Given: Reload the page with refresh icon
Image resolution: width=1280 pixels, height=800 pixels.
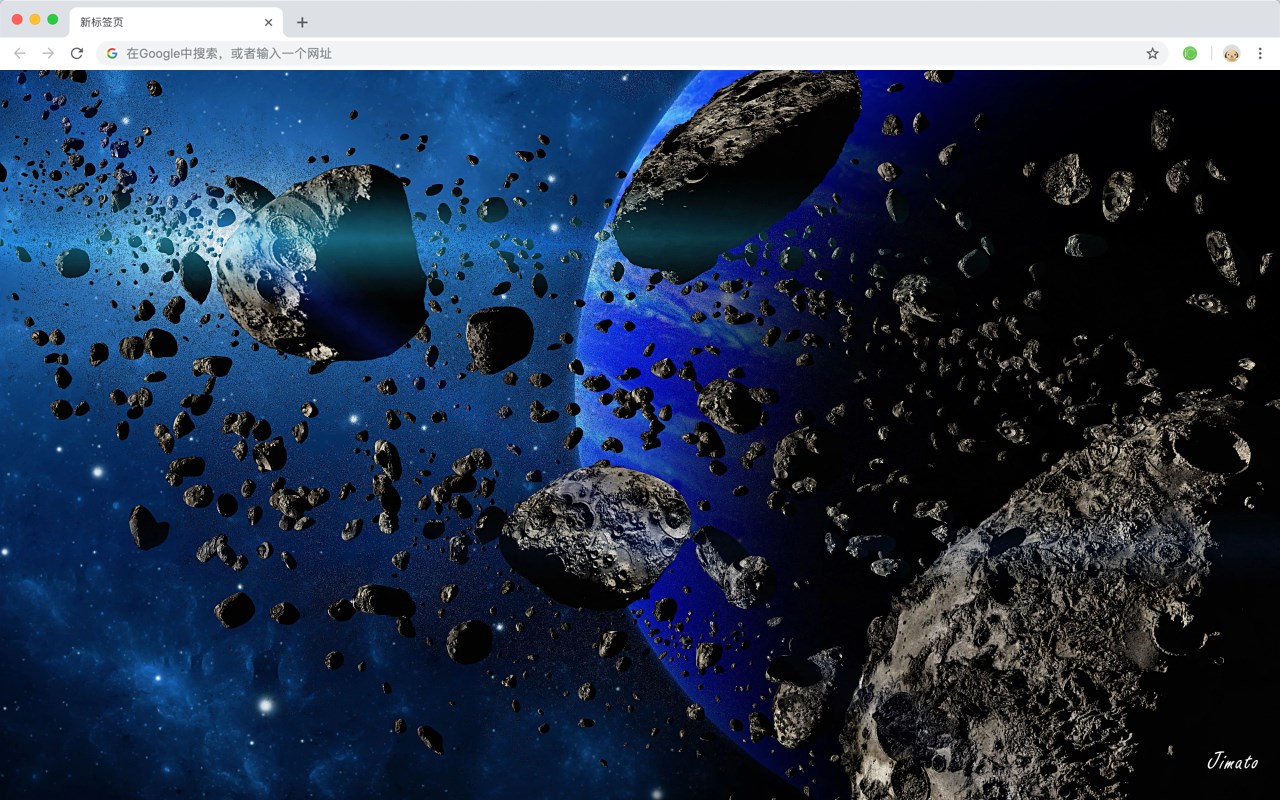Looking at the screenshot, I should pyautogui.click(x=77, y=53).
